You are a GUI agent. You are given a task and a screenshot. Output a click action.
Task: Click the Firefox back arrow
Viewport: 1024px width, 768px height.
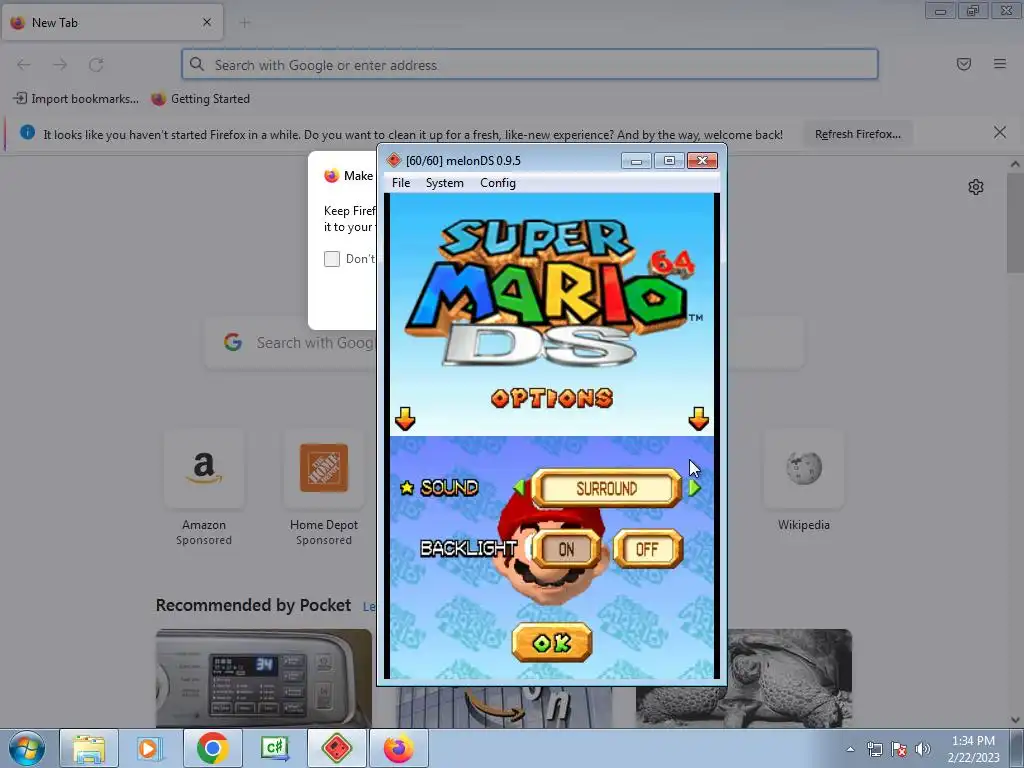pos(24,64)
